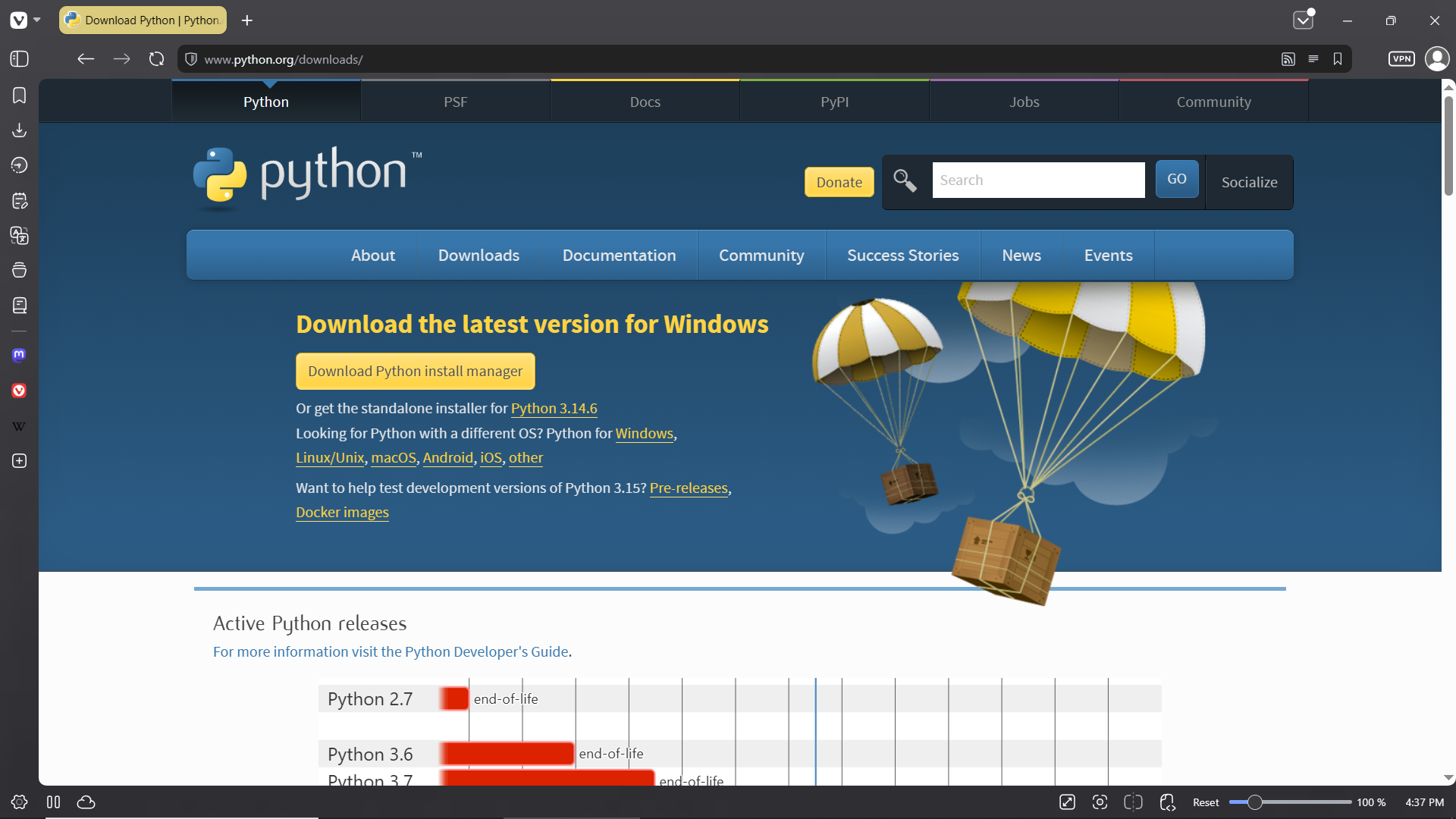Open the About navigation menu

click(x=373, y=256)
